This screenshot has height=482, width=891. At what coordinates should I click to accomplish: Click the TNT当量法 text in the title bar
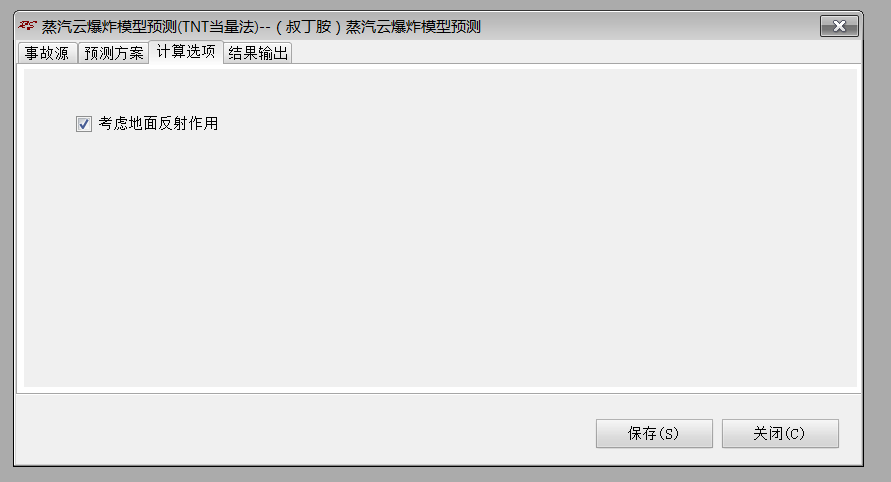tap(218, 27)
